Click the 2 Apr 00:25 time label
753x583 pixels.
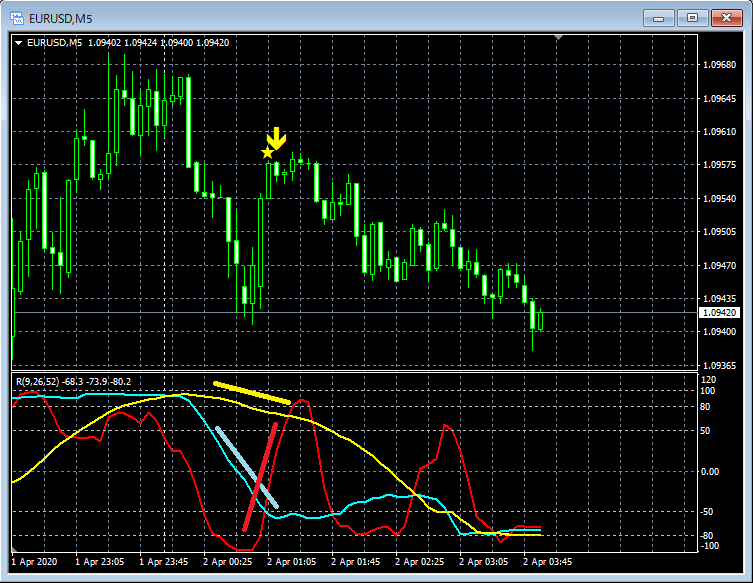(227, 561)
